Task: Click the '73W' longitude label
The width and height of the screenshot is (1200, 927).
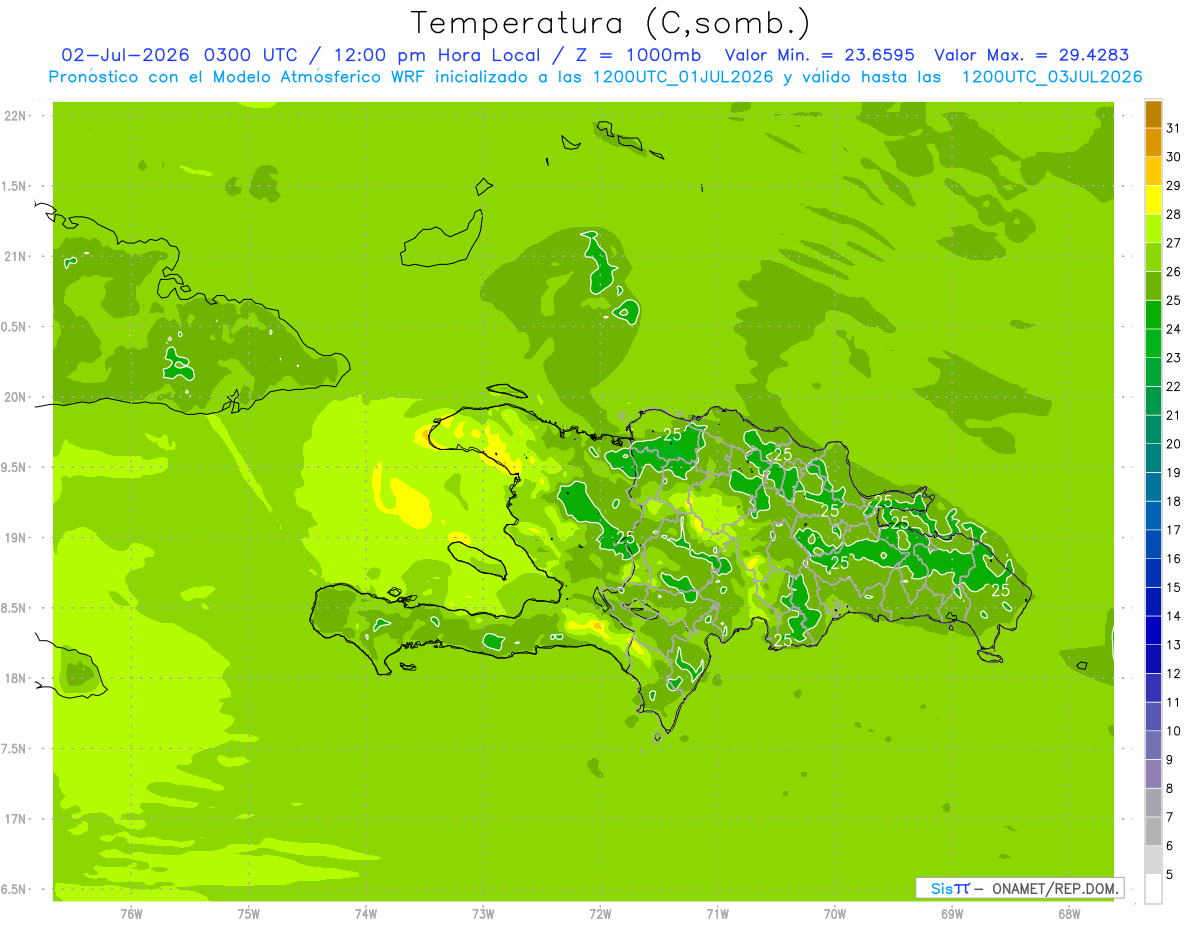Action: point(483,914)
